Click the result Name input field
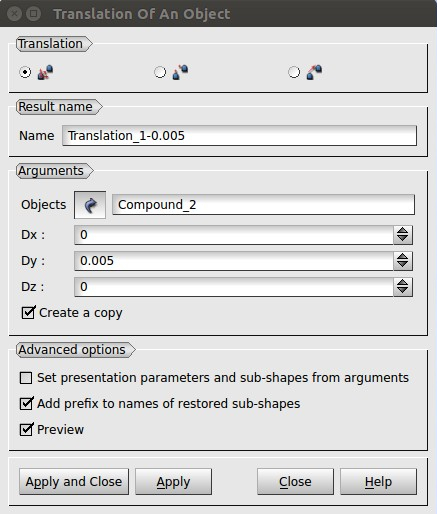 239,136
